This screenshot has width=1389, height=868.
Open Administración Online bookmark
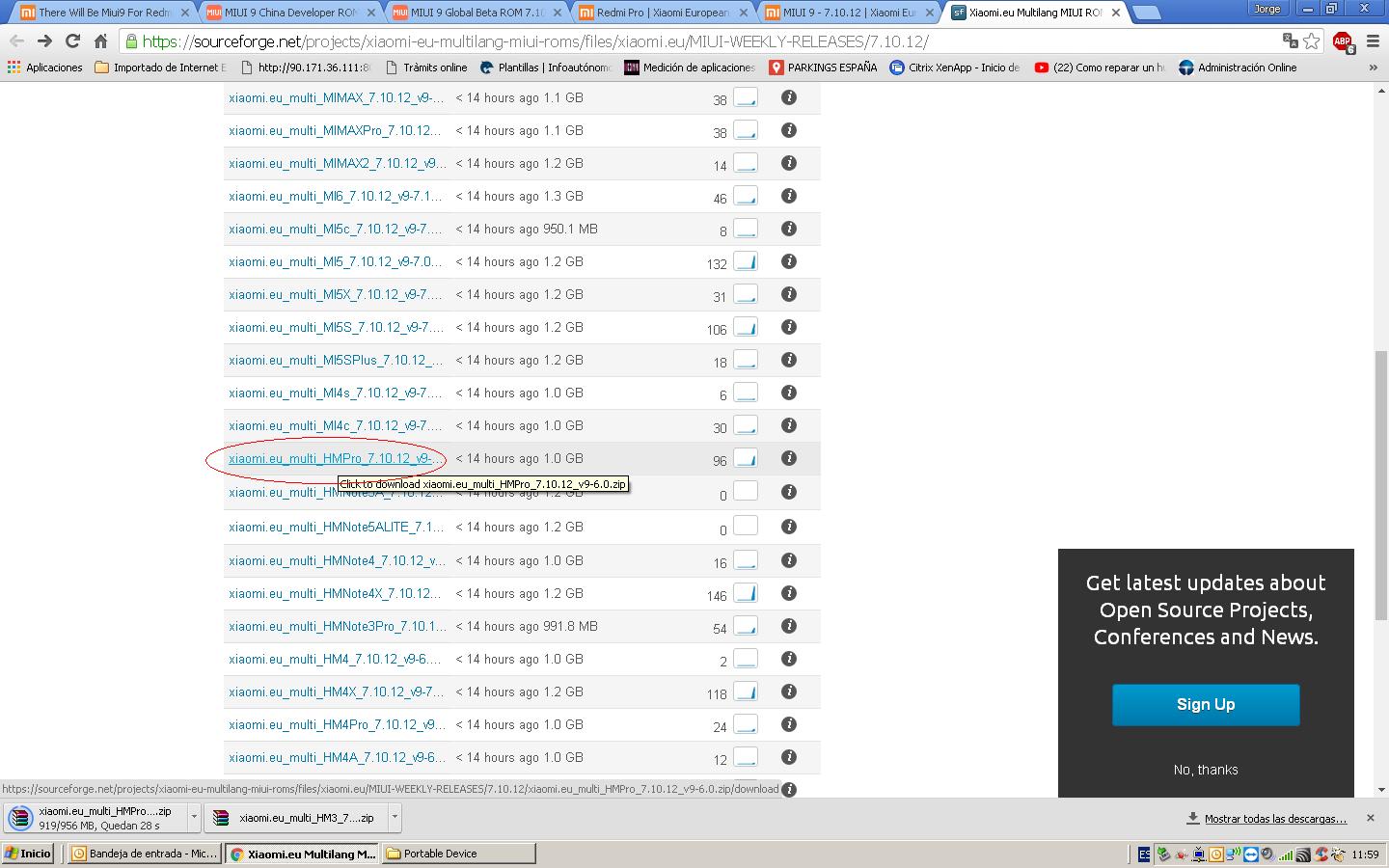click(1238, 68)
